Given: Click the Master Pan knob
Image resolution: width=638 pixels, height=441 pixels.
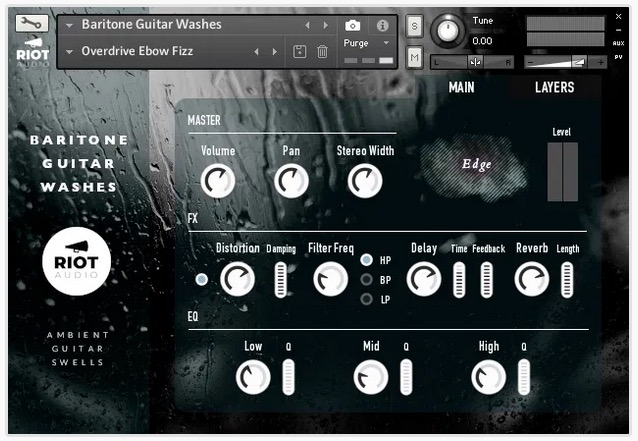Looking at the screenshot, I should tap(291, 181).
